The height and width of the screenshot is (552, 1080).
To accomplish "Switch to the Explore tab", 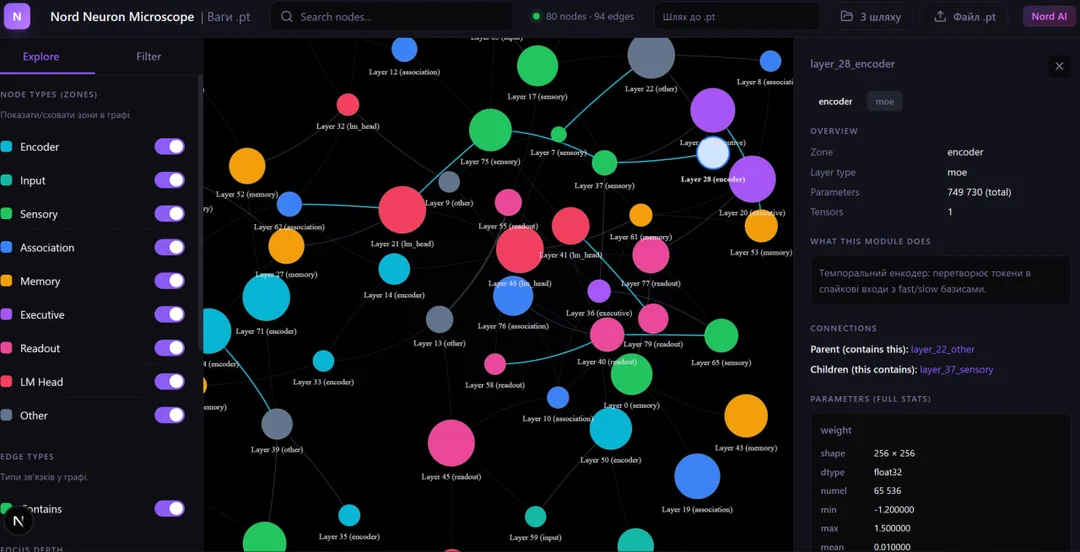I will pyautogui.click(x=41, y=57).
